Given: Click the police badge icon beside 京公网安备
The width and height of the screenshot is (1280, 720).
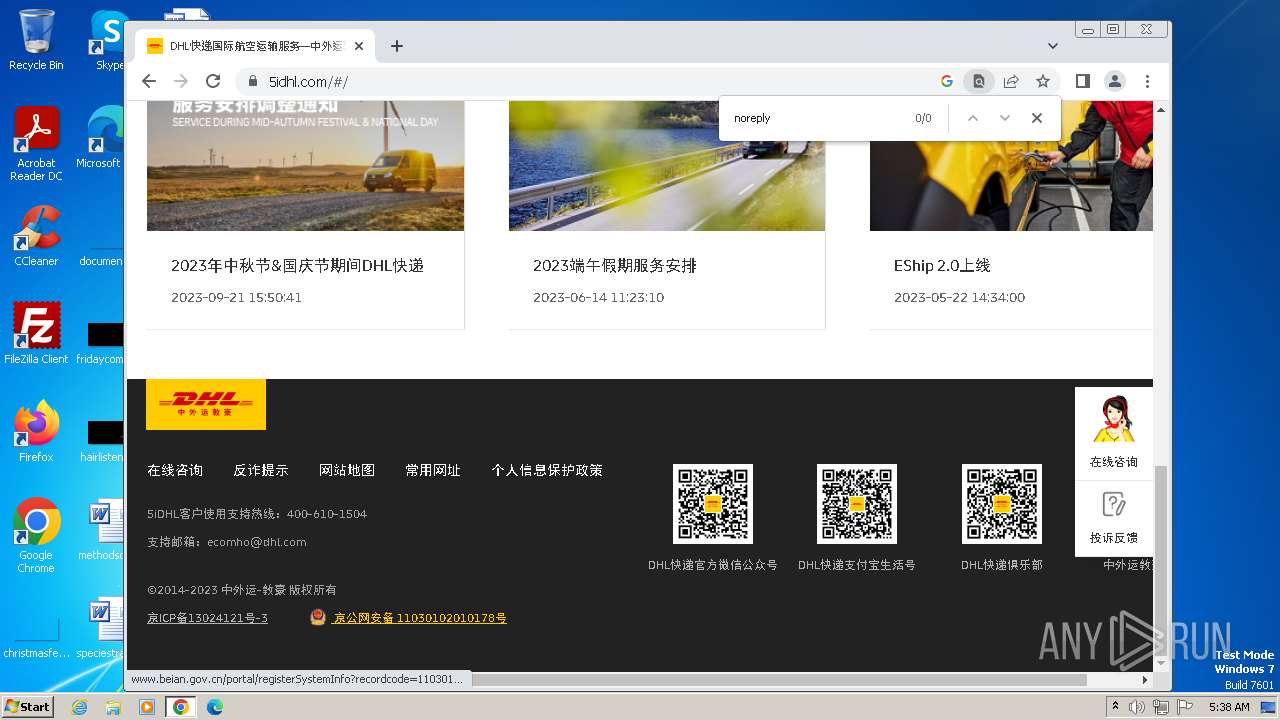Looking at the screenshot, I should (x=318, y=618).
